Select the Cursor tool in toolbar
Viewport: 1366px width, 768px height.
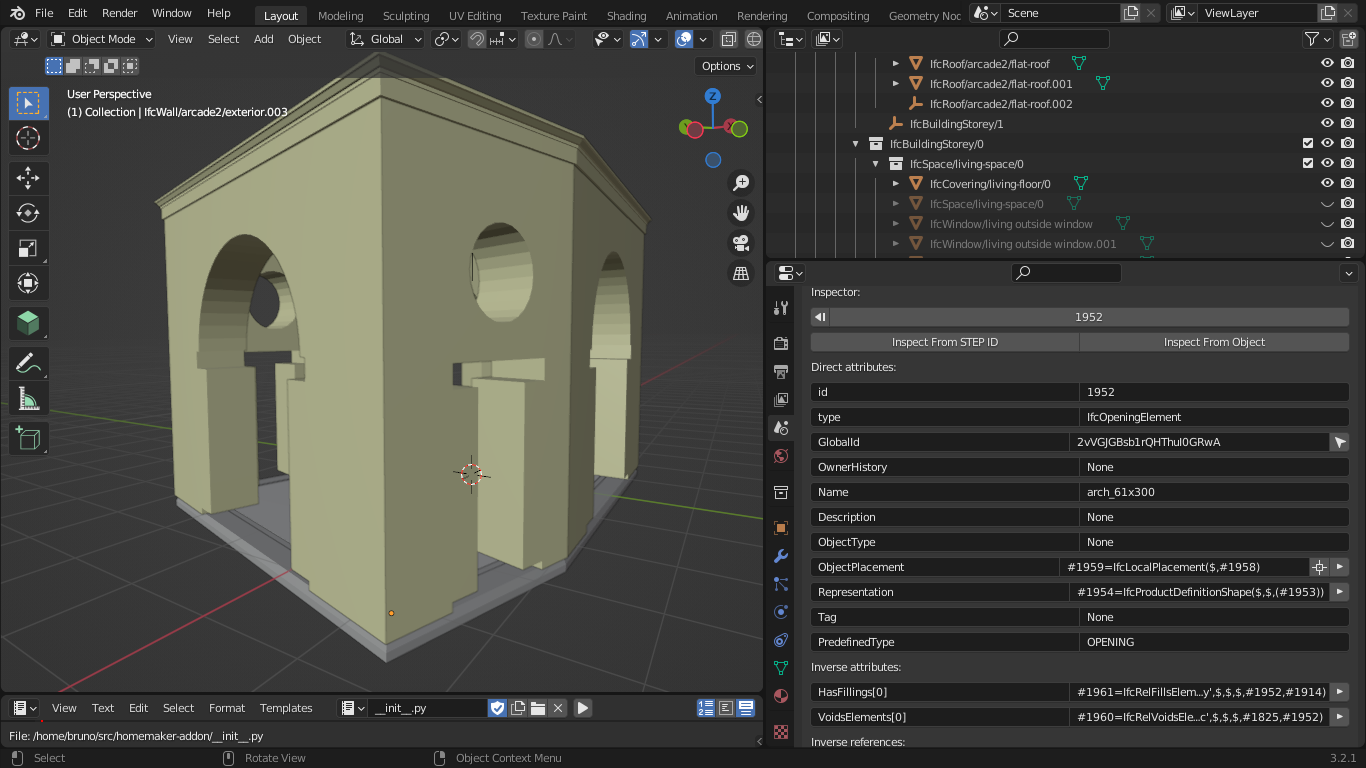[28, 138]
